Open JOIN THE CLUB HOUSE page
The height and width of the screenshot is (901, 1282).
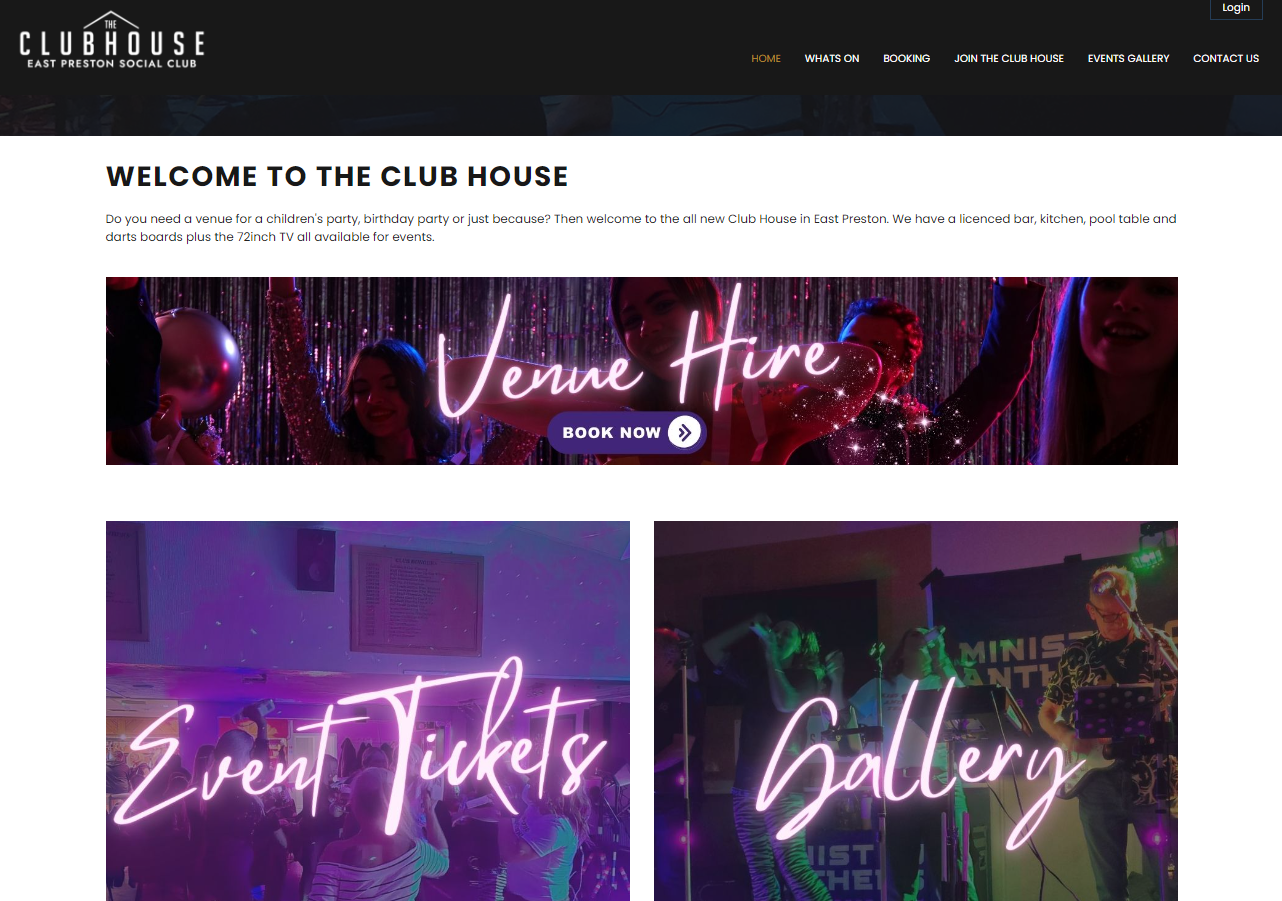[x=1009, y=58]
